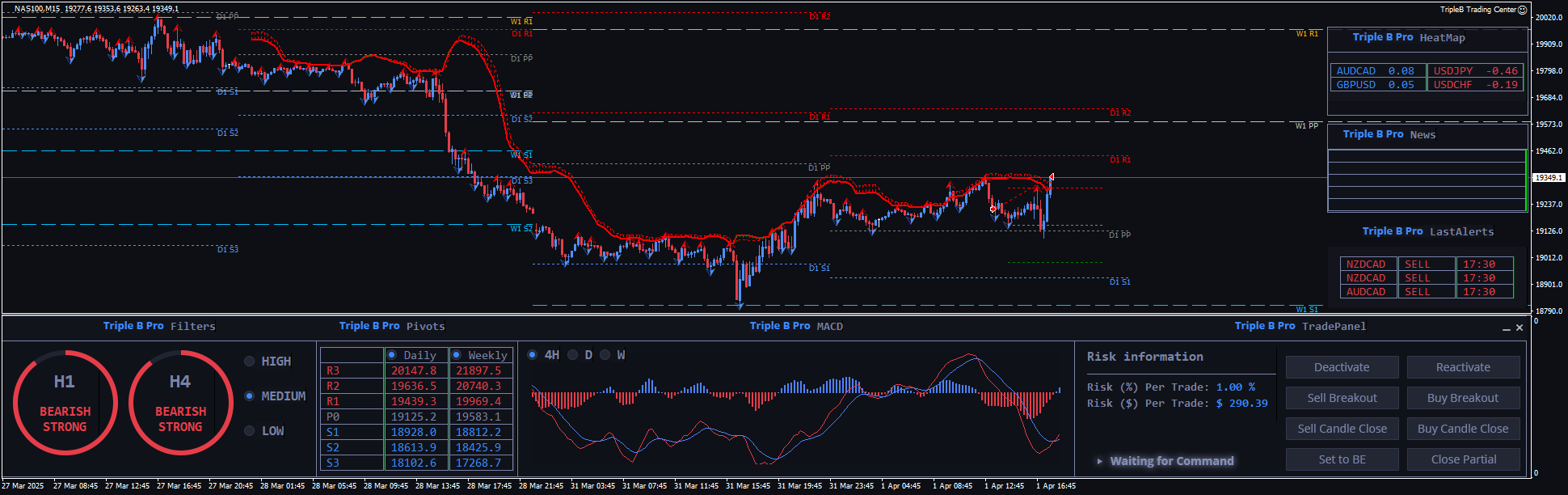
Task: Switch the MACD timeframe to W
Action: coord(605,355)
